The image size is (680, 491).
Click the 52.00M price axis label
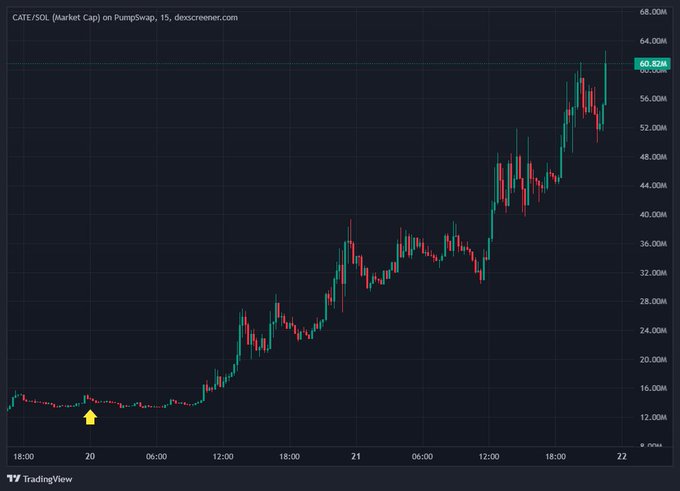653,128
